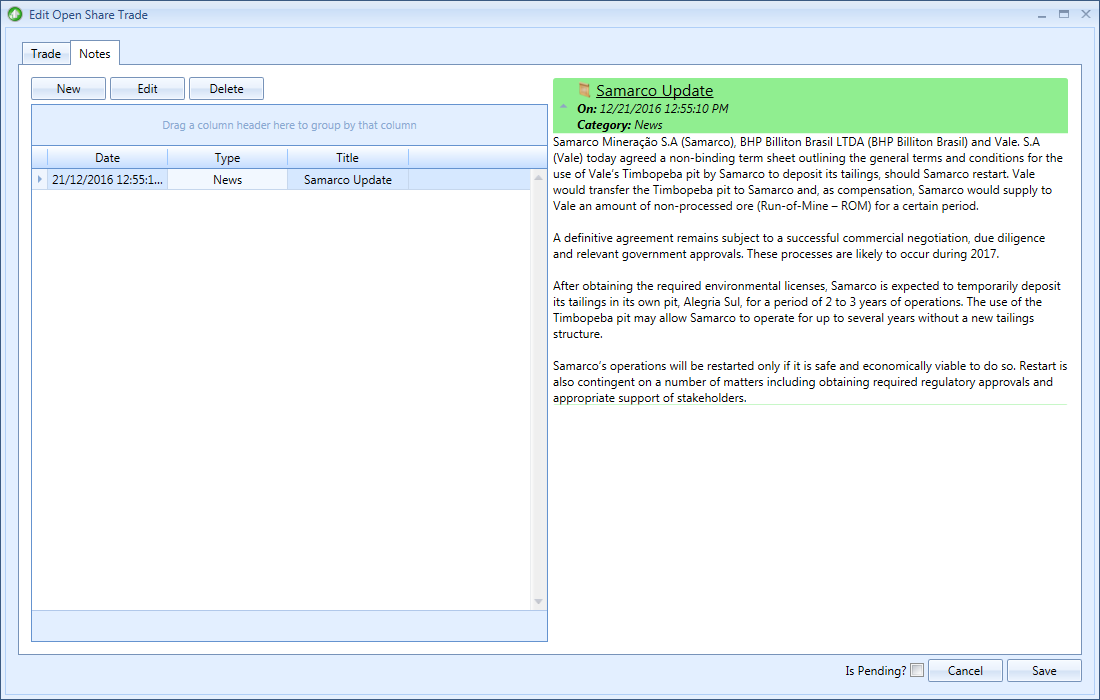Sort notes by the Date column header

pyautogui.click(x=107, y=158)
